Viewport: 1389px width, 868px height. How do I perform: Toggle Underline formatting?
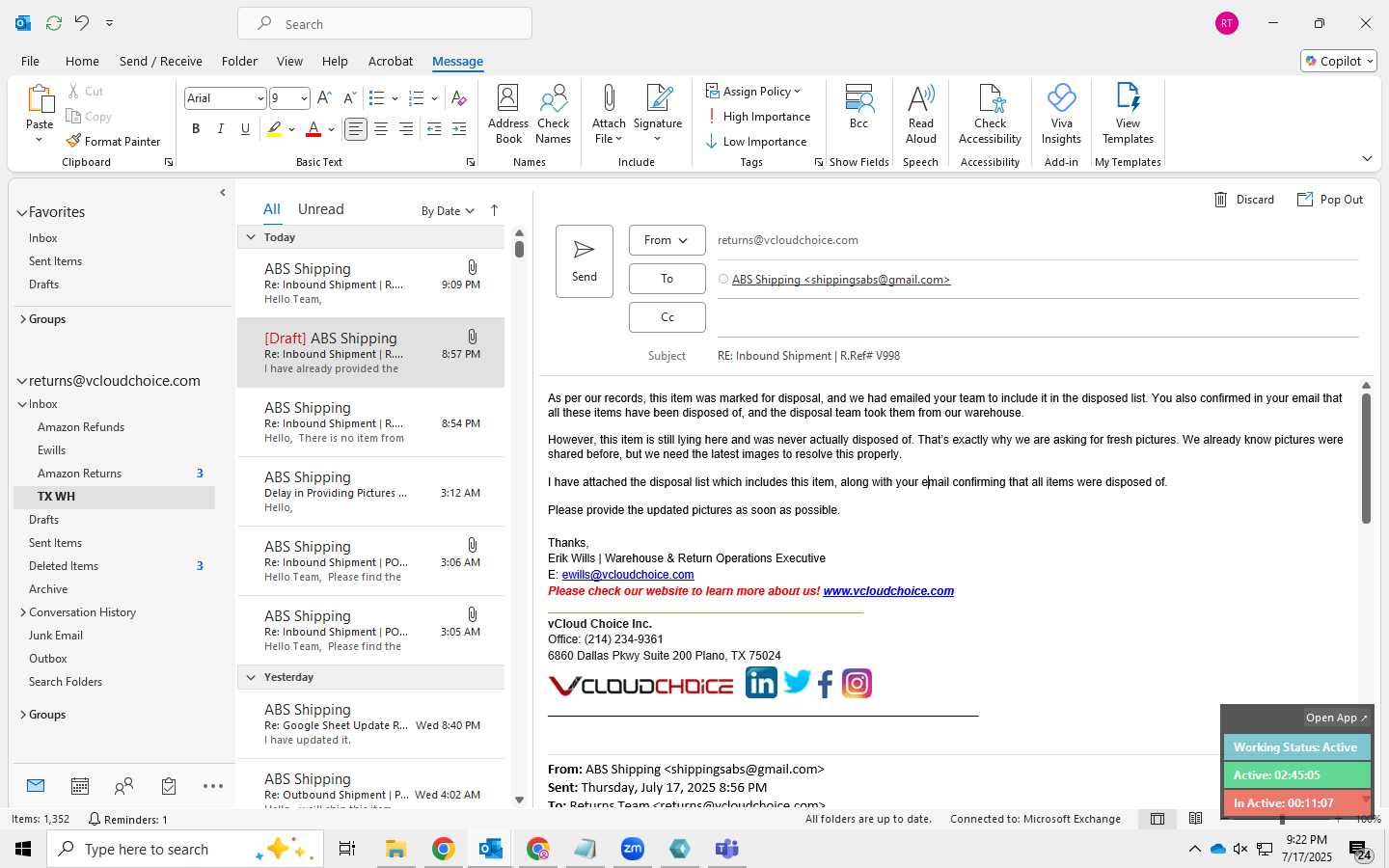(246, 129)
